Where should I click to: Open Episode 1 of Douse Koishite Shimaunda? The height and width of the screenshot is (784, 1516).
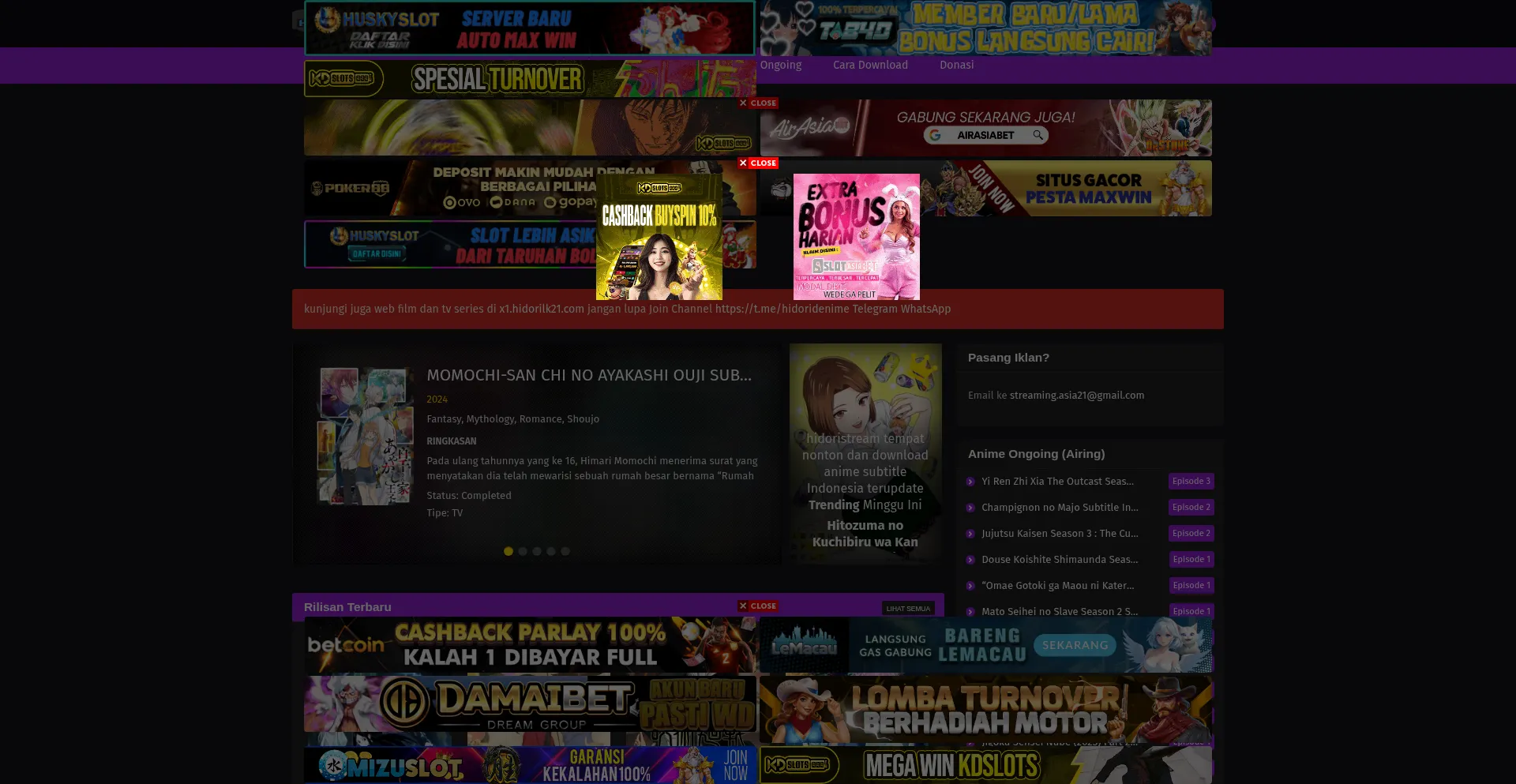pyautogui.click(x=1191, y=560)
